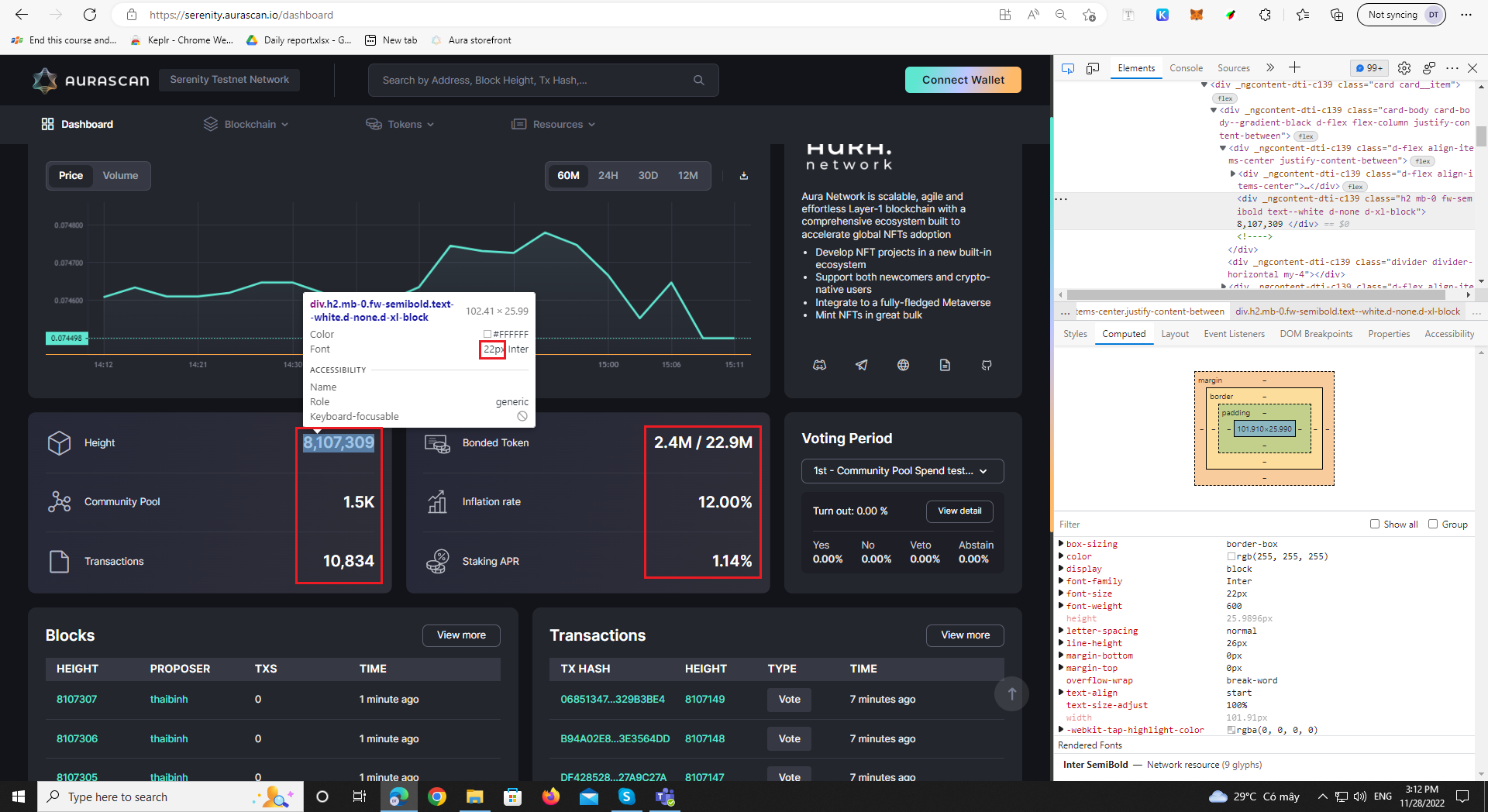
Task: Toggle device emulation mode in DevTools
Action: click(x=1093, y=68)
